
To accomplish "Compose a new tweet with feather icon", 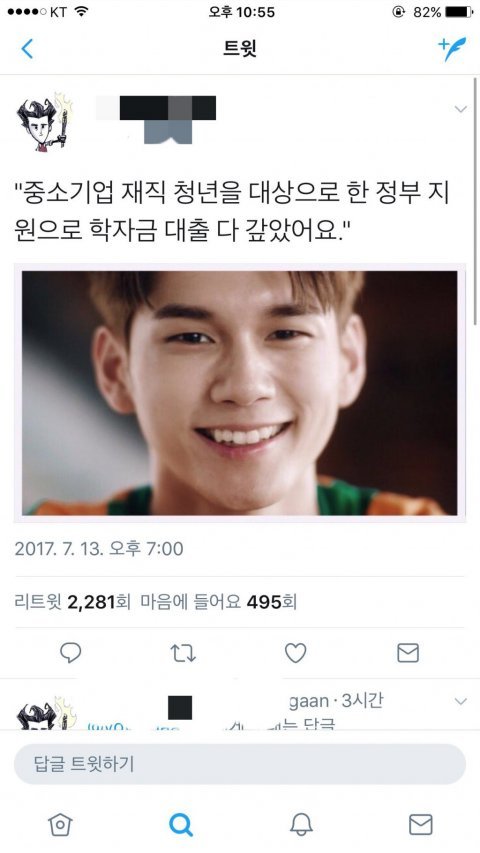I will 452,49.
